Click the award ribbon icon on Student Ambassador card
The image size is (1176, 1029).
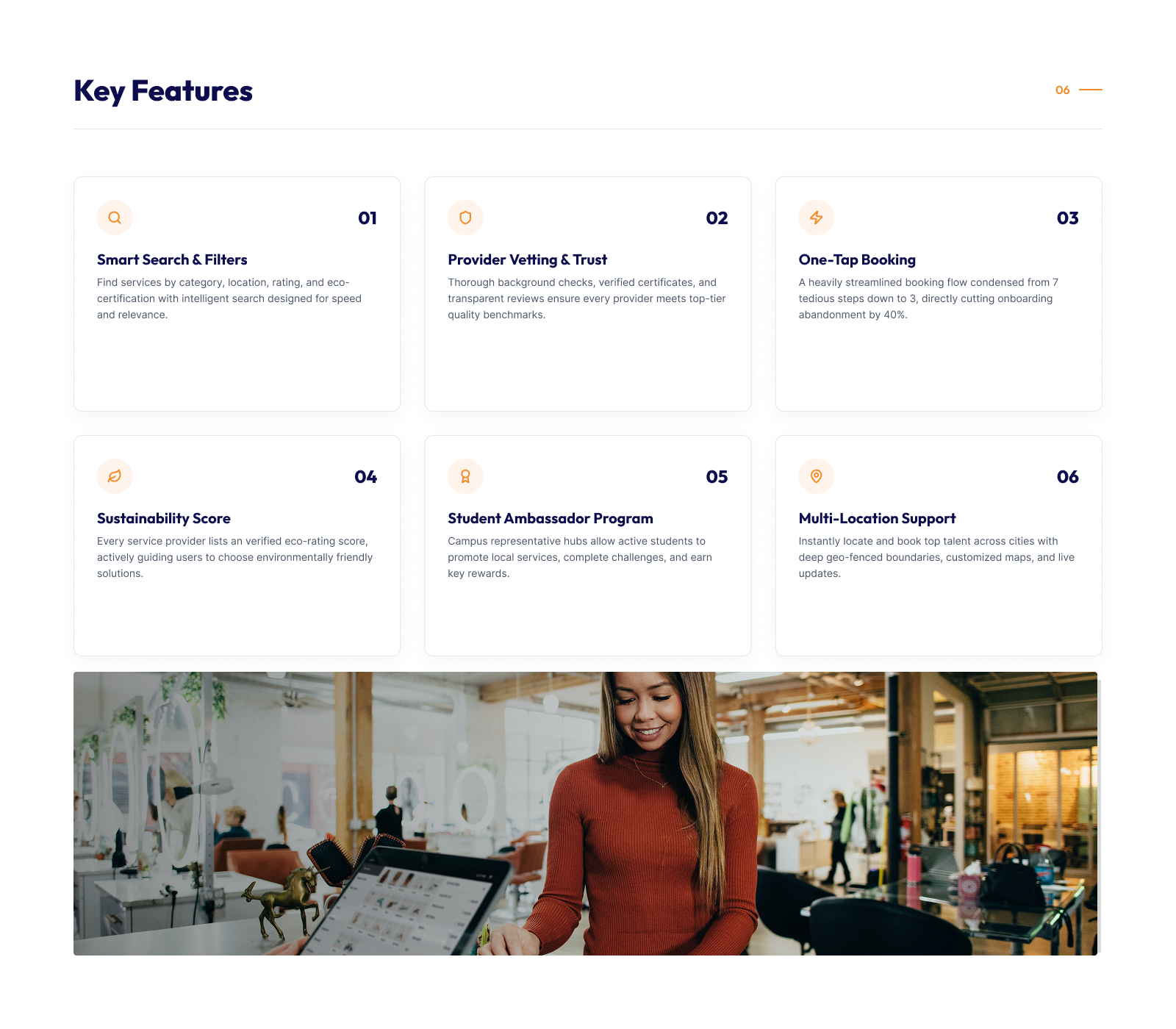(465, 476)
